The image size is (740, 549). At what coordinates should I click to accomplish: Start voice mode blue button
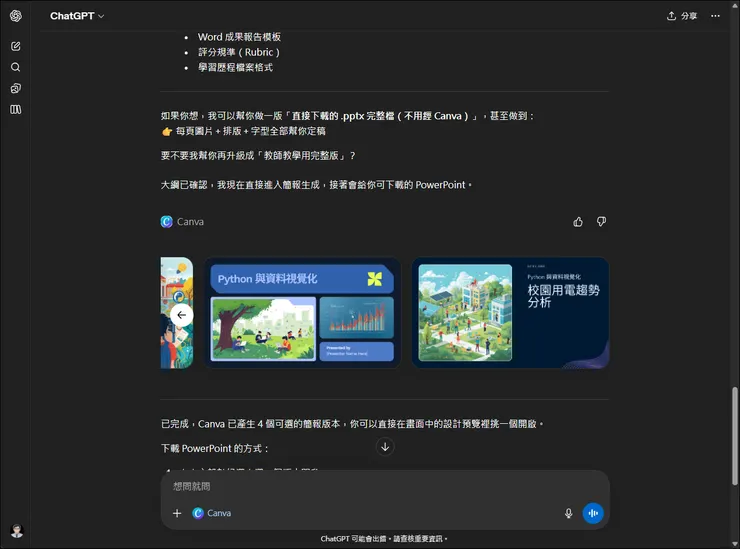pyautogui.click(x=593, y=513)
